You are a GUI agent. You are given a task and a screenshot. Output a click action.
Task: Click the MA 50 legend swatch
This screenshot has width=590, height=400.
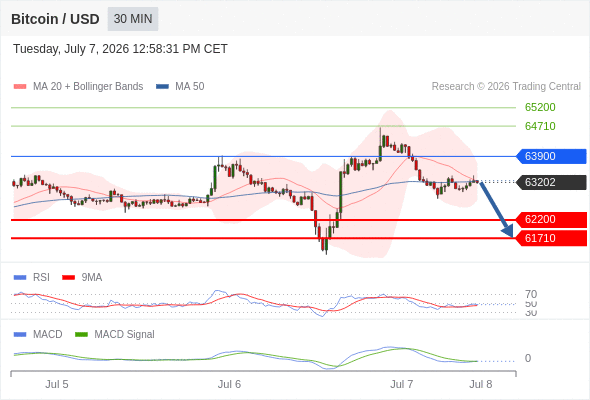(x=162, y=87)
